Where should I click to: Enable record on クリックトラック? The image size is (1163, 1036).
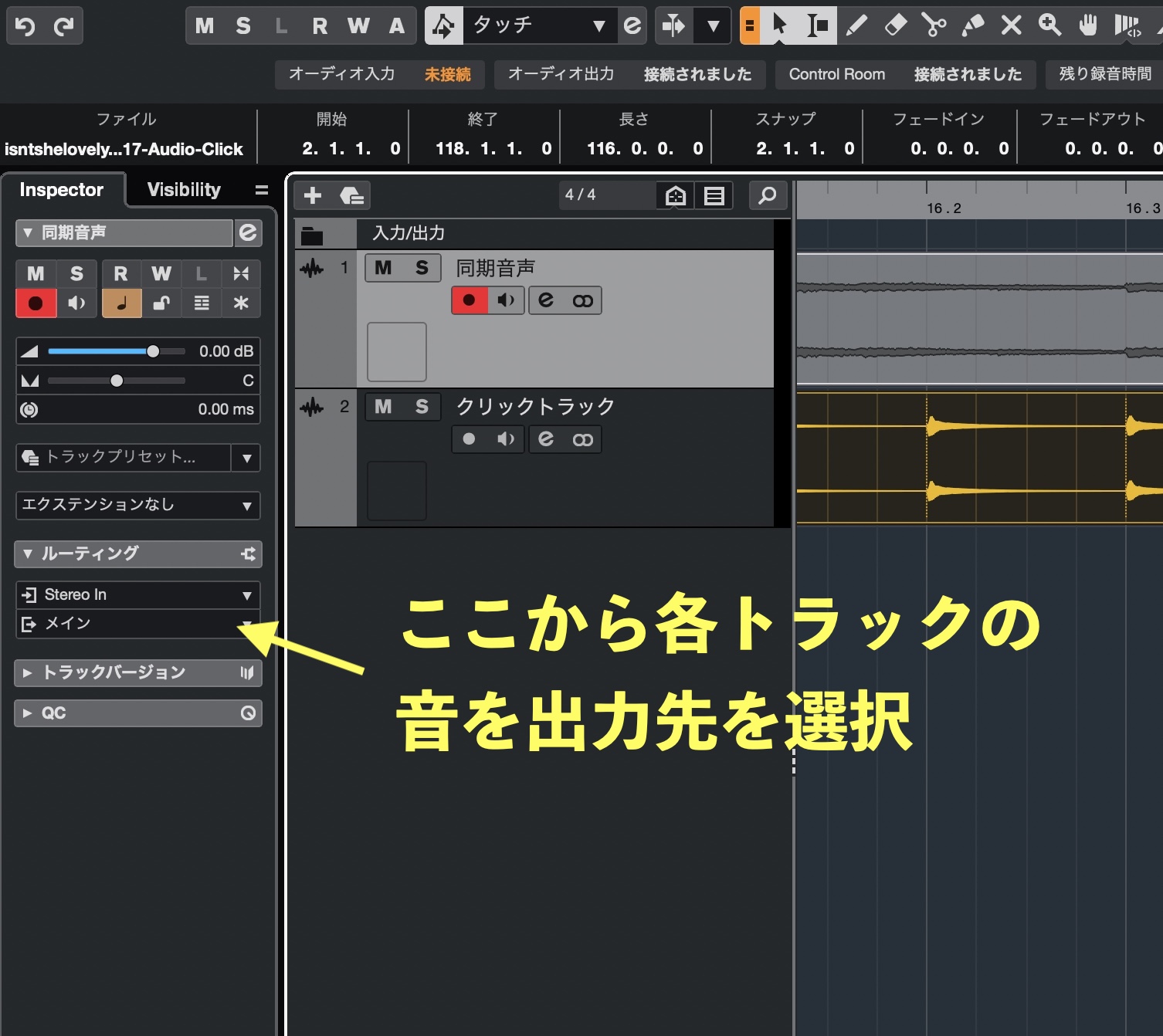pyautogui.click(x=469, y=438)
